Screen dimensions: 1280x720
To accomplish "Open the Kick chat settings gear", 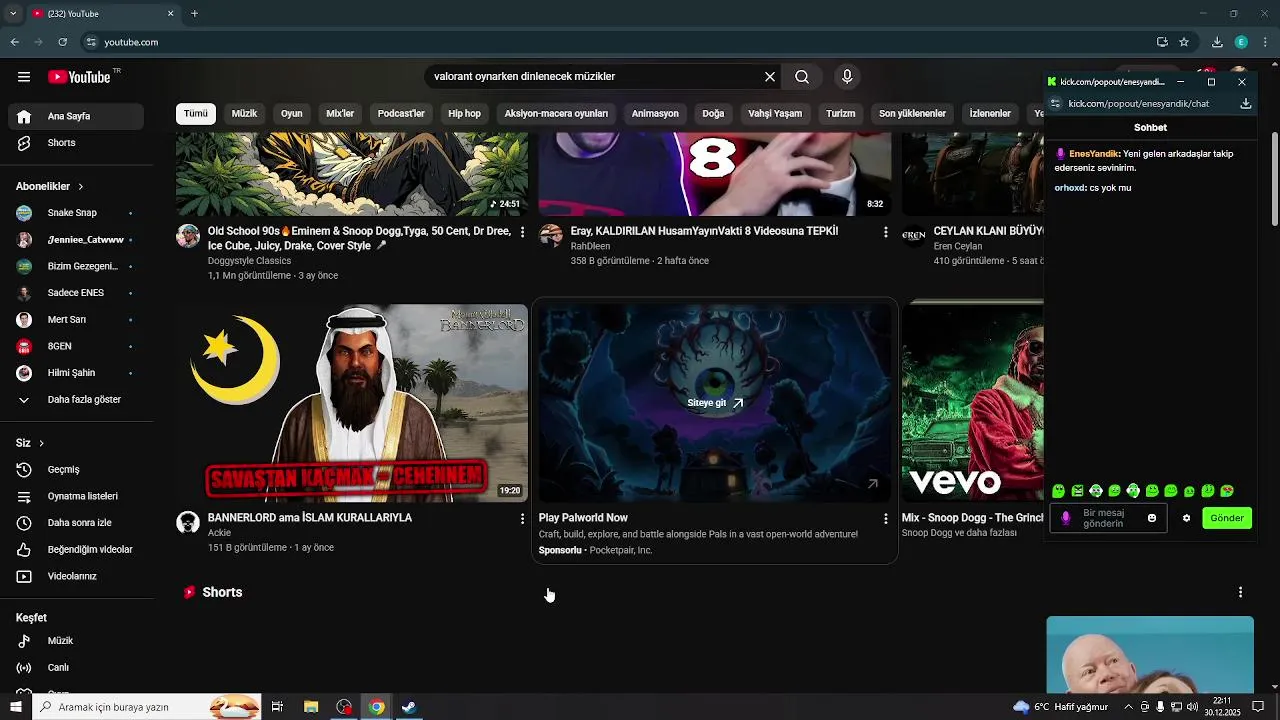I will [x=1187, y=518].
